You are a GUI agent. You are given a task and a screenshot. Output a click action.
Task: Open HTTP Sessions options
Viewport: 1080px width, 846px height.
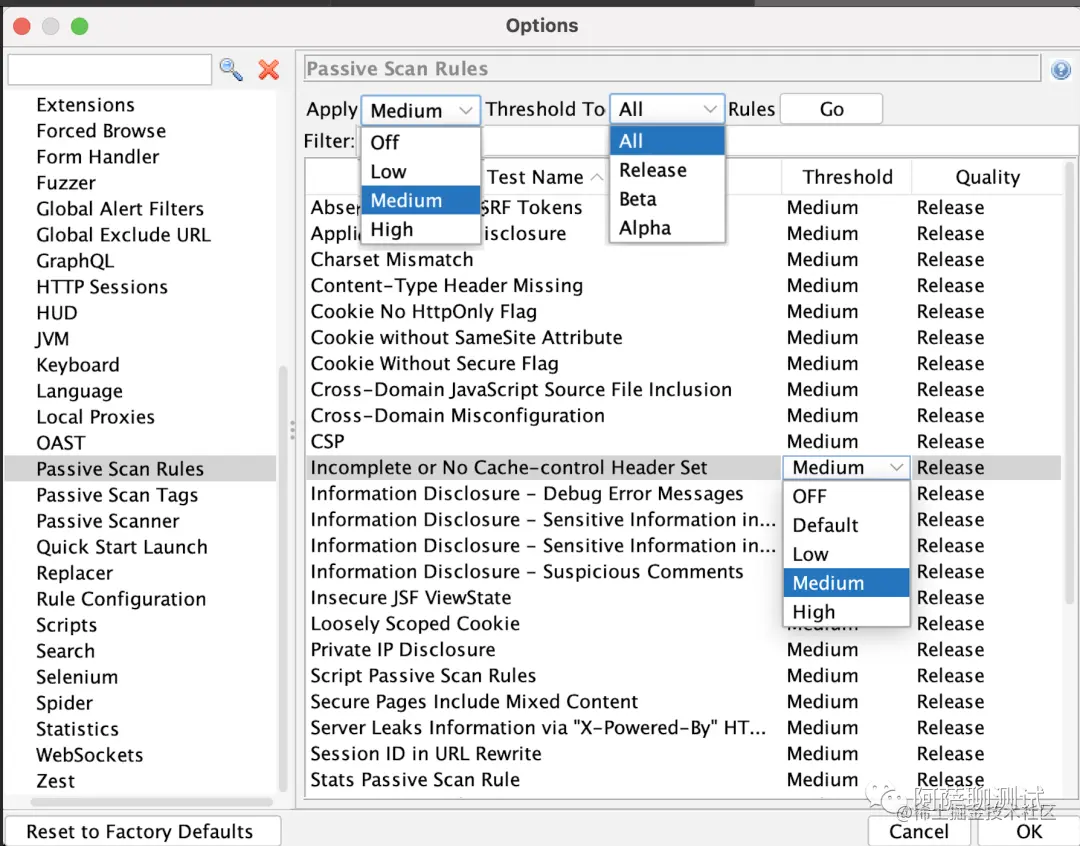[x=102, y=287]
